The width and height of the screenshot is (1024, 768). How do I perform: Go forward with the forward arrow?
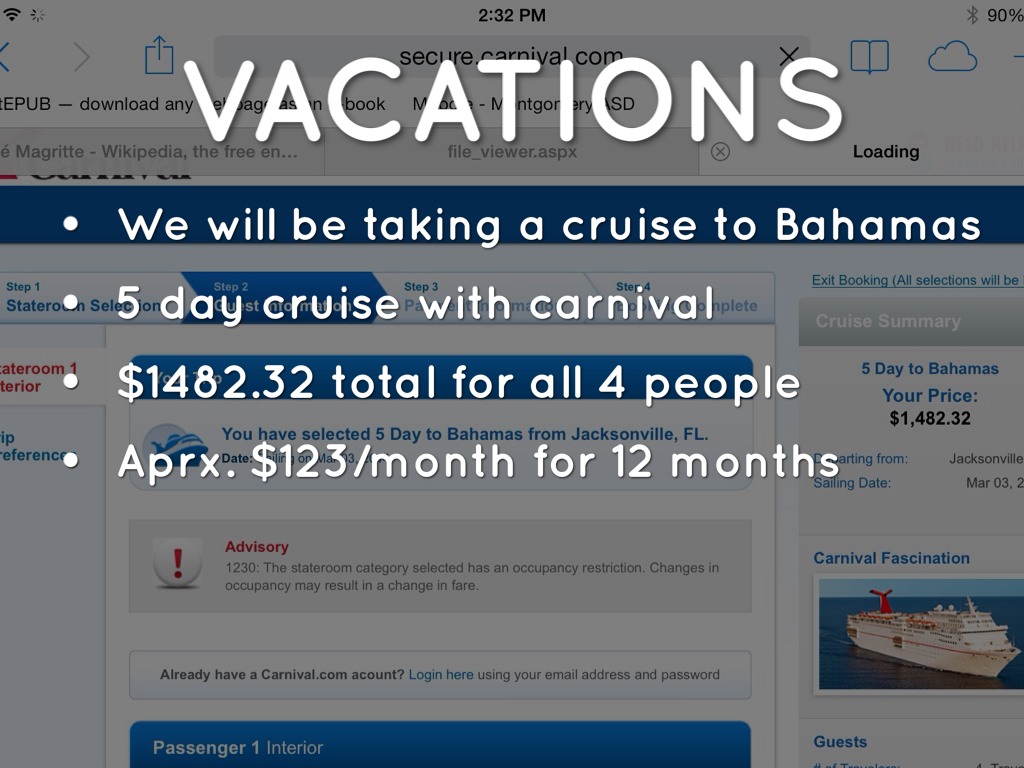pos(81,57)
